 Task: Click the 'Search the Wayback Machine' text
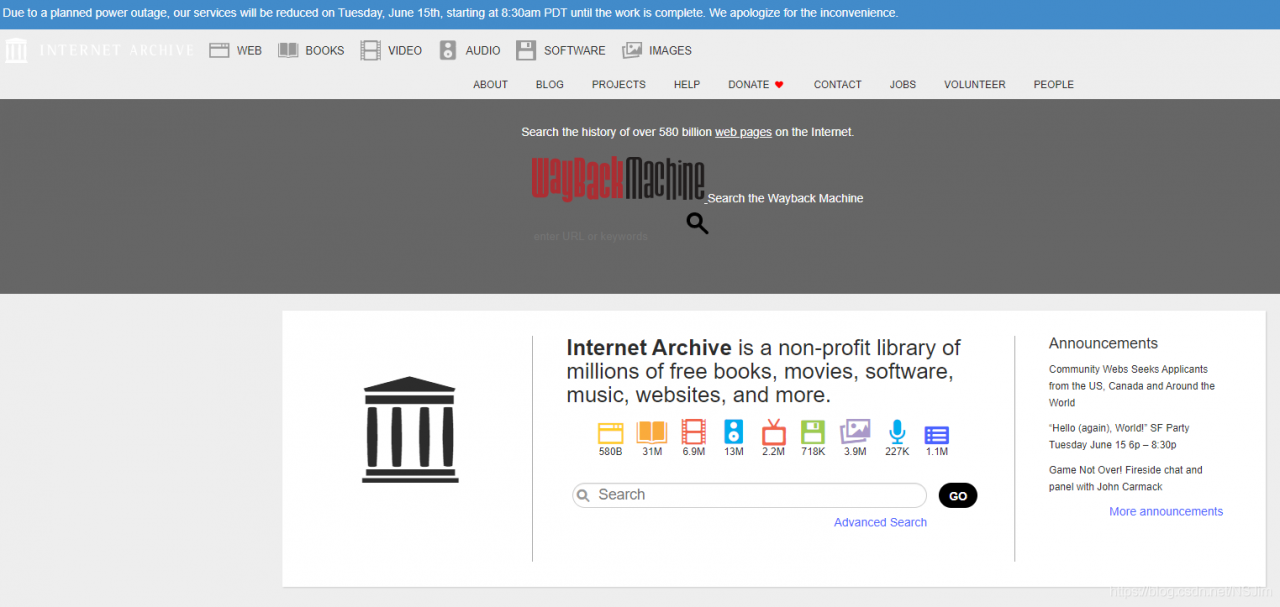(785, 198)
